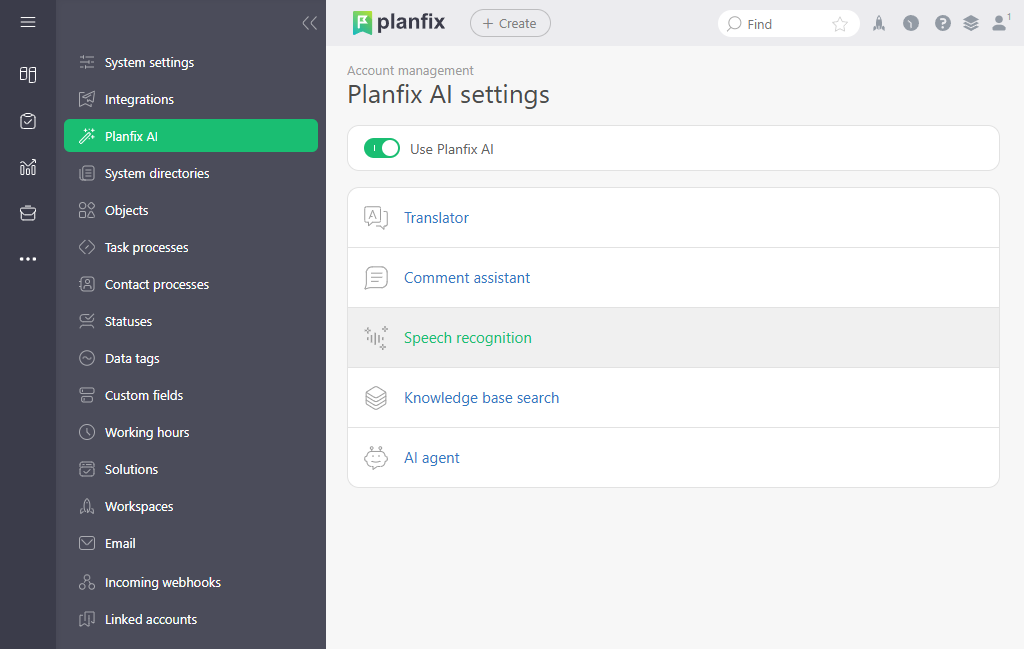
Task: Click the Planfix logo
Action: (x=398, y=23)
